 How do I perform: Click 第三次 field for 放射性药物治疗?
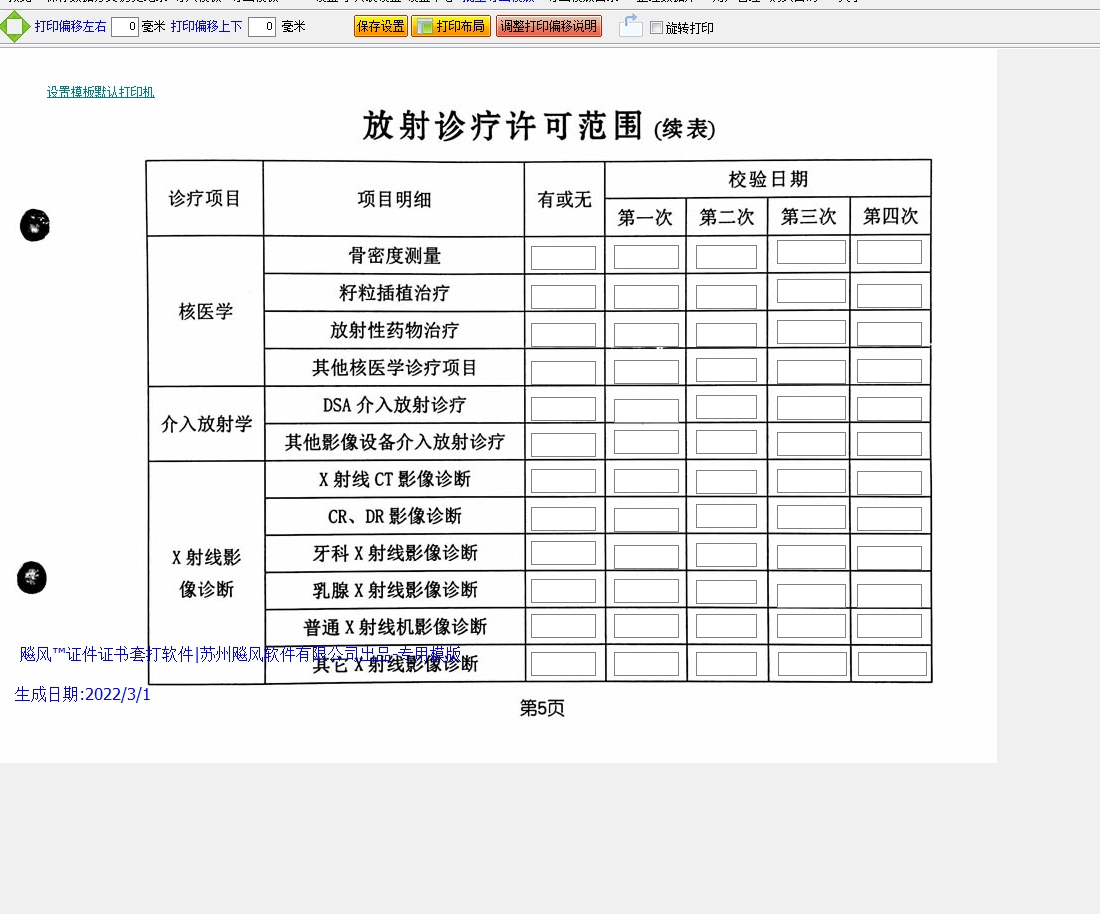click(811, 332)
